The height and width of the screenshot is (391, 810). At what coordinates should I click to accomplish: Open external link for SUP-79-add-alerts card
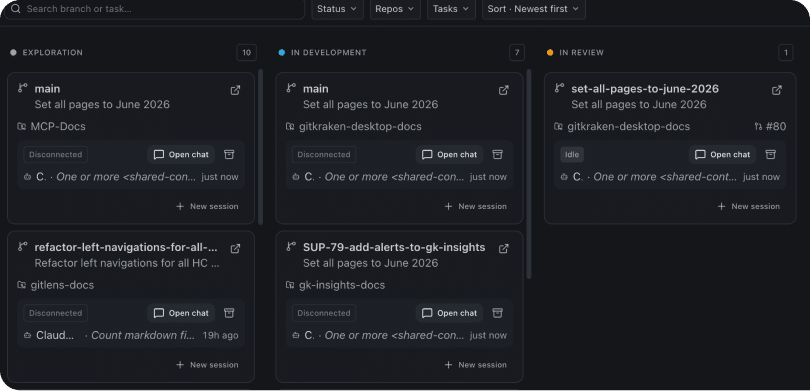tap(504, 248)
